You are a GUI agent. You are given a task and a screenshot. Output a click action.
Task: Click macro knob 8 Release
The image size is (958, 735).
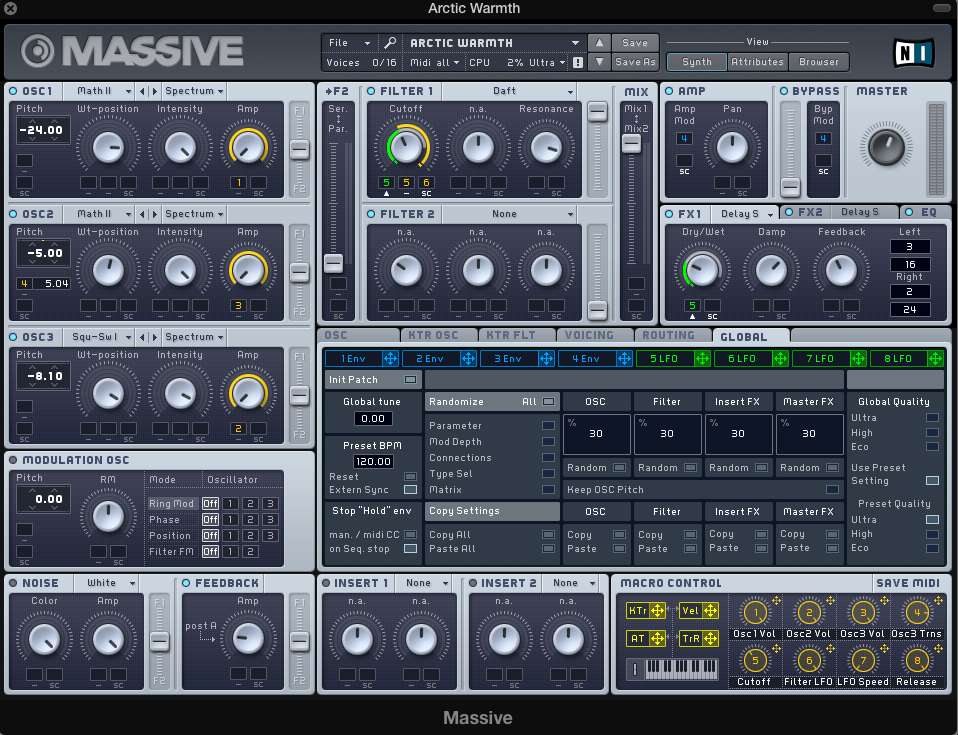917,660
